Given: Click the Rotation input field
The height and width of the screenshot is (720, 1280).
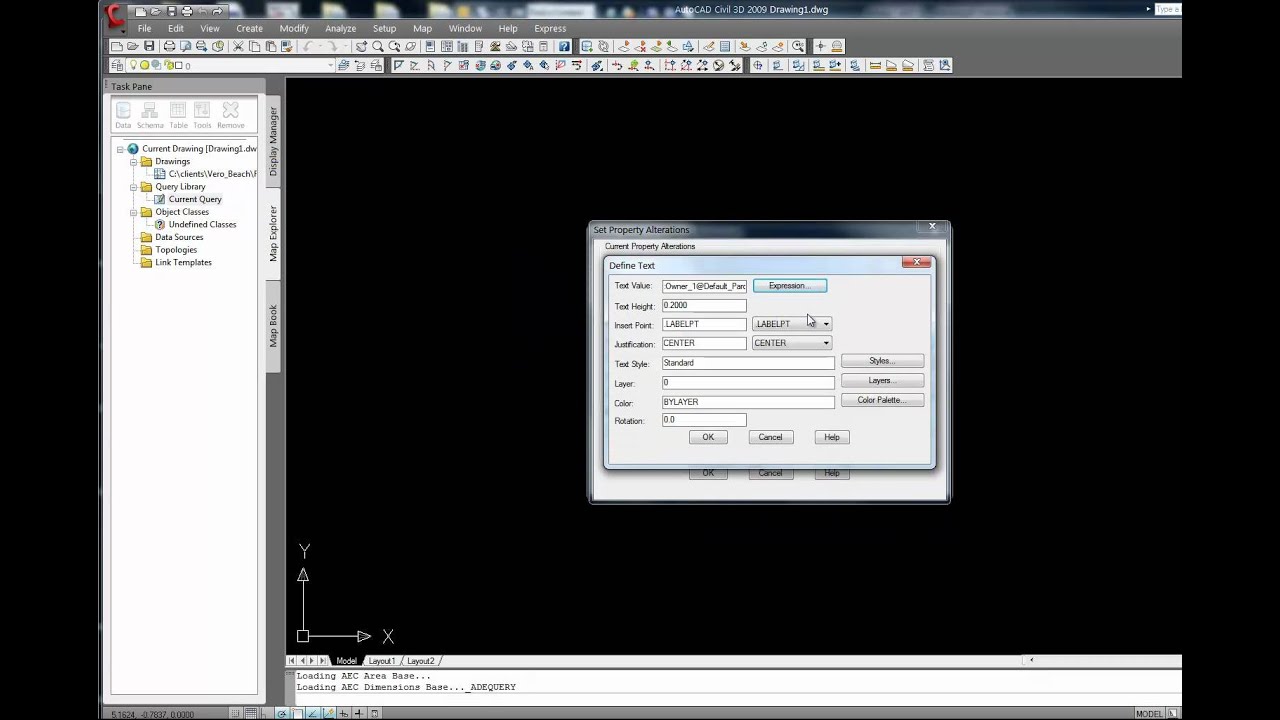Looking at the screenshot, I should coord(704,420).
